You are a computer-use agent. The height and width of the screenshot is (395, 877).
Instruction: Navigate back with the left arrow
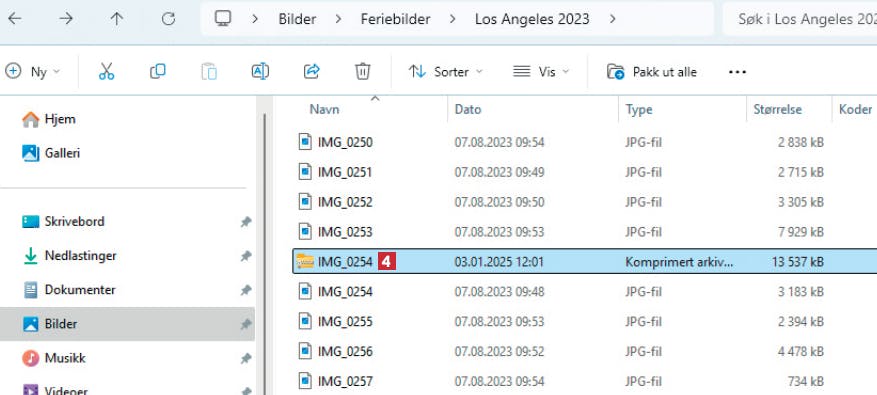tap(15, 19)
